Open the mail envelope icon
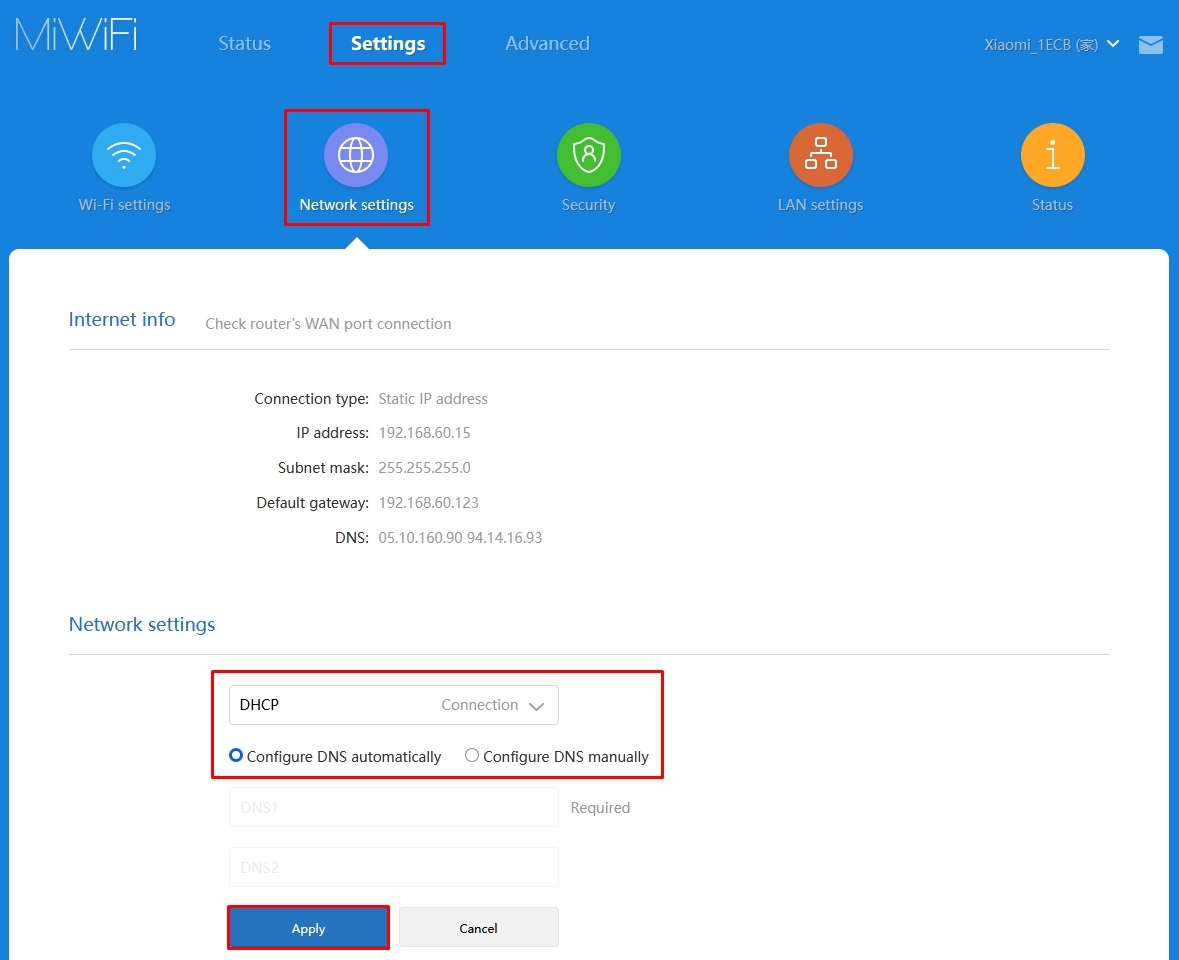The height and width of the screenshot is (960, 1179). (x=1151, y=45)
